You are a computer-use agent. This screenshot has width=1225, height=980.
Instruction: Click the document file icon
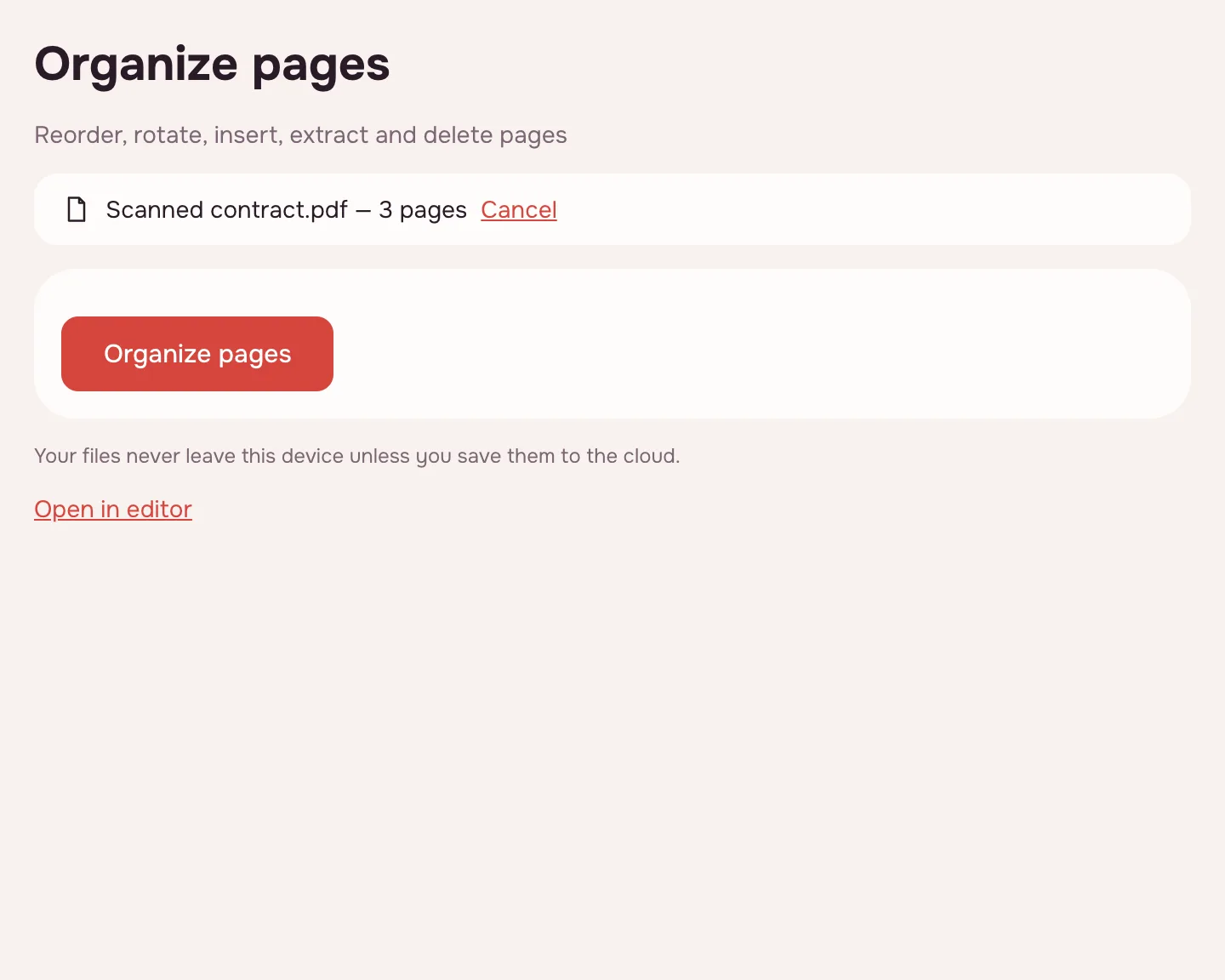pos(77,209)
